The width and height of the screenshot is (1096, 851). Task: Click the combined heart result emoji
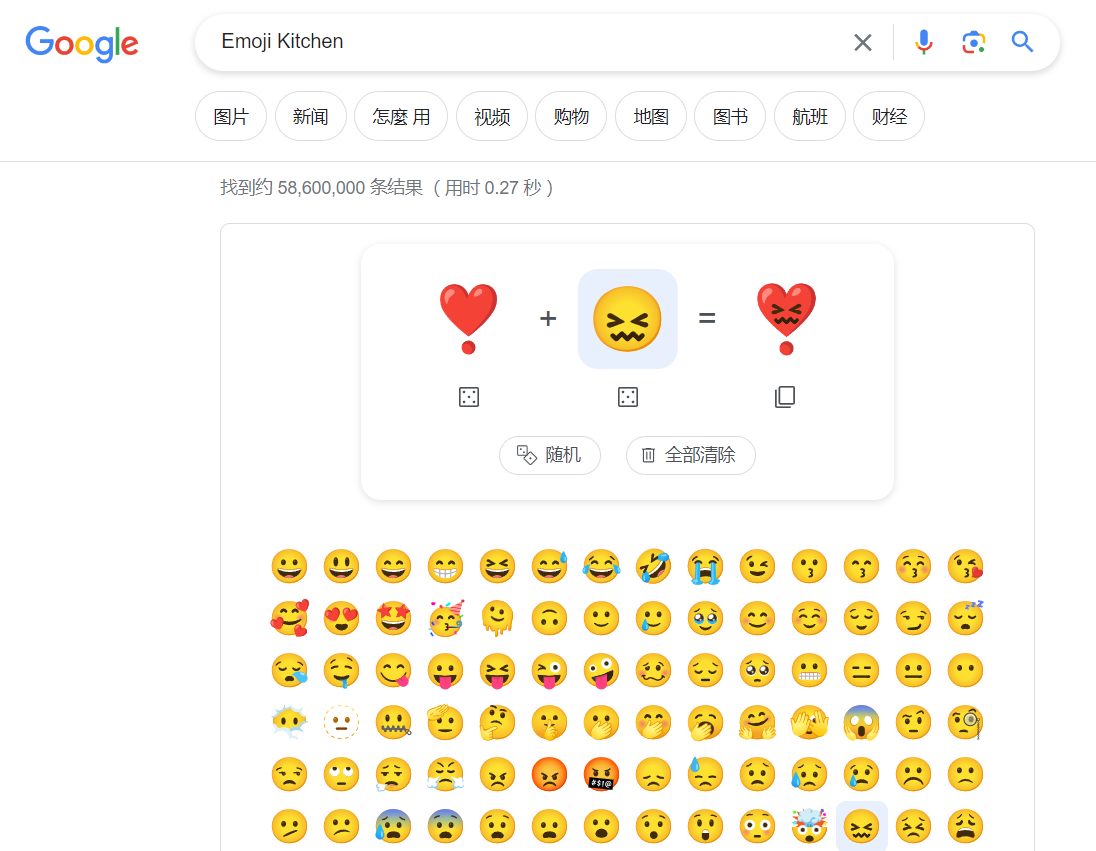[786, 319]
